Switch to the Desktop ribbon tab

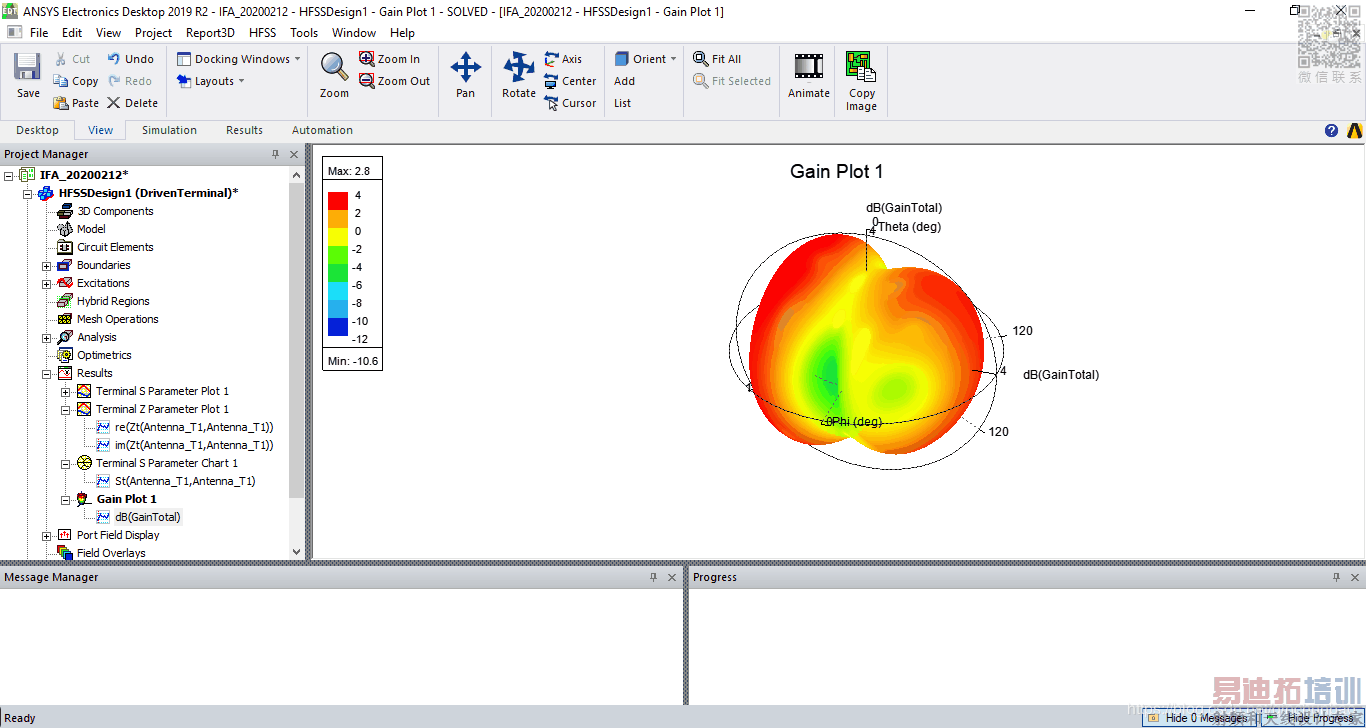pyautogui.click(x=38, y=130)
